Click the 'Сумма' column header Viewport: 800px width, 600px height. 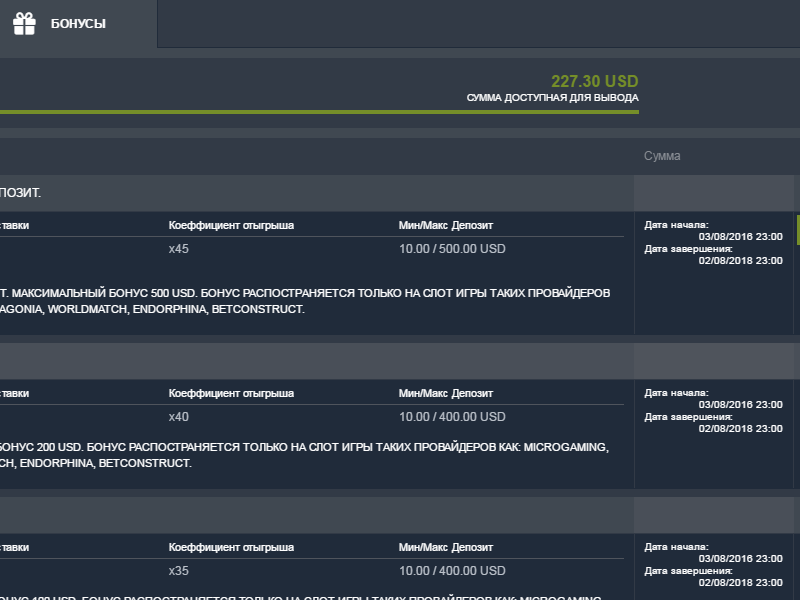(662, 156)
